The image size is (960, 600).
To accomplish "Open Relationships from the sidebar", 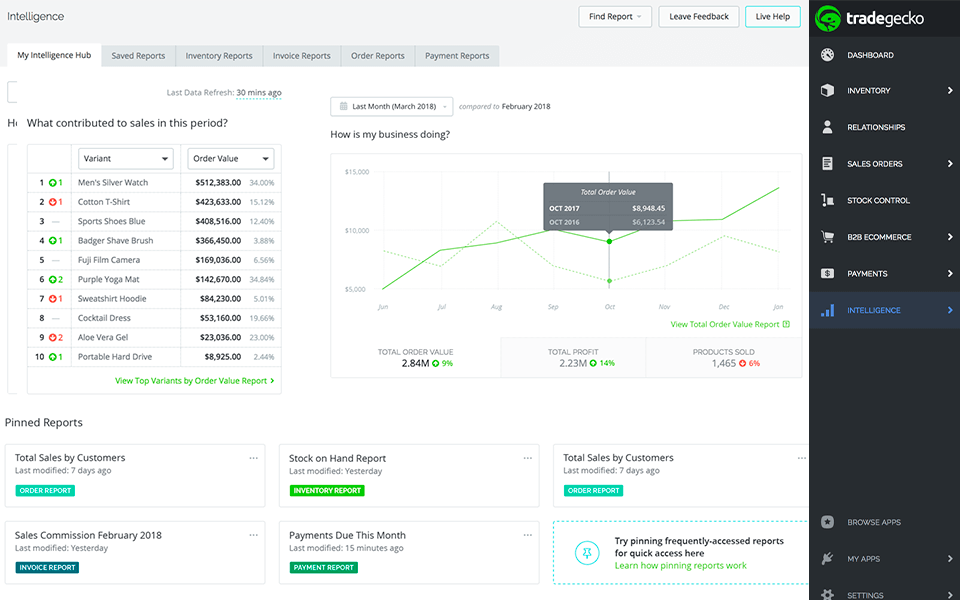I will pyautogui.click(x=828, y=127).
